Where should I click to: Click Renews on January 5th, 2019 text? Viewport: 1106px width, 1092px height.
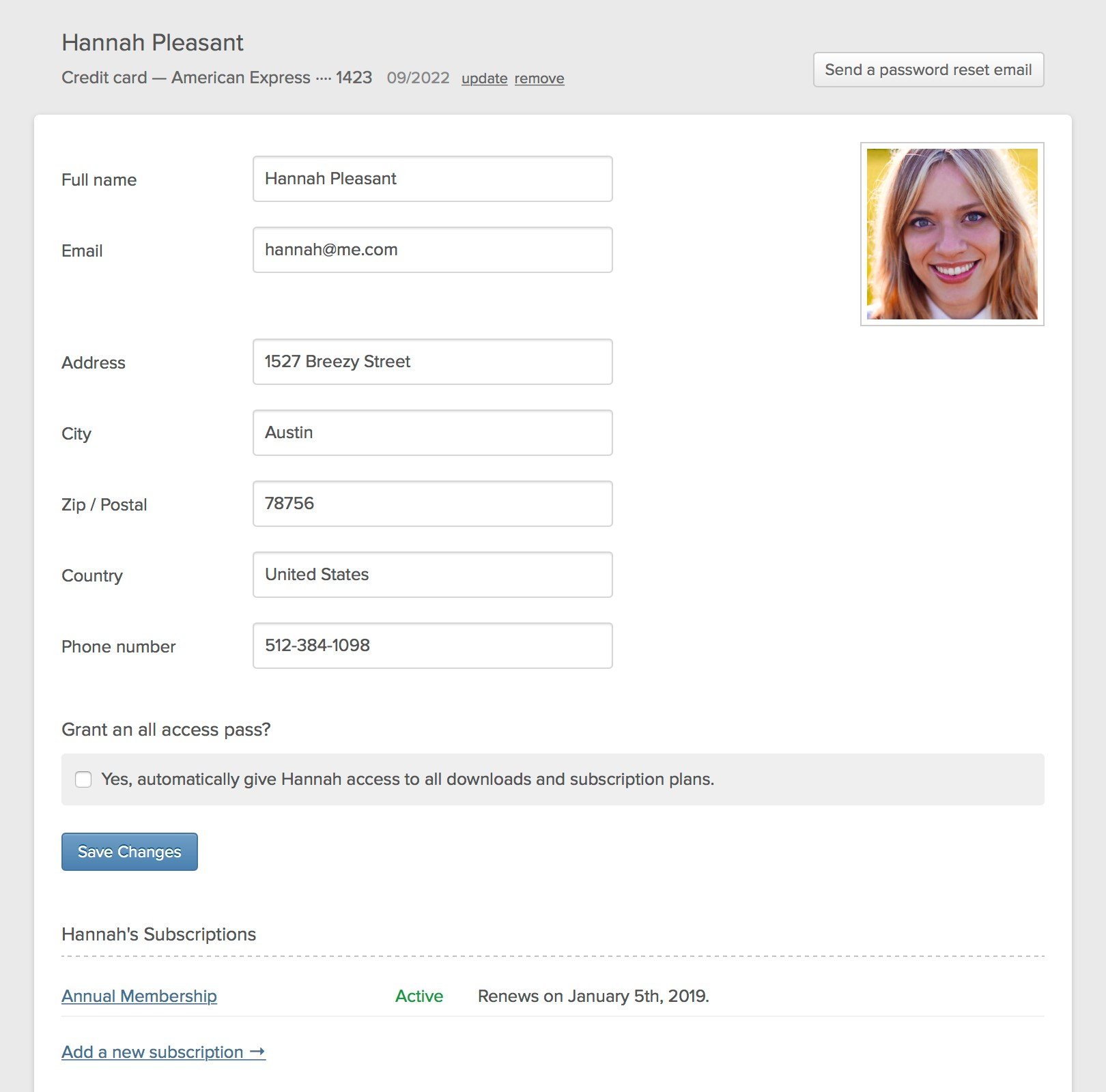593,996
